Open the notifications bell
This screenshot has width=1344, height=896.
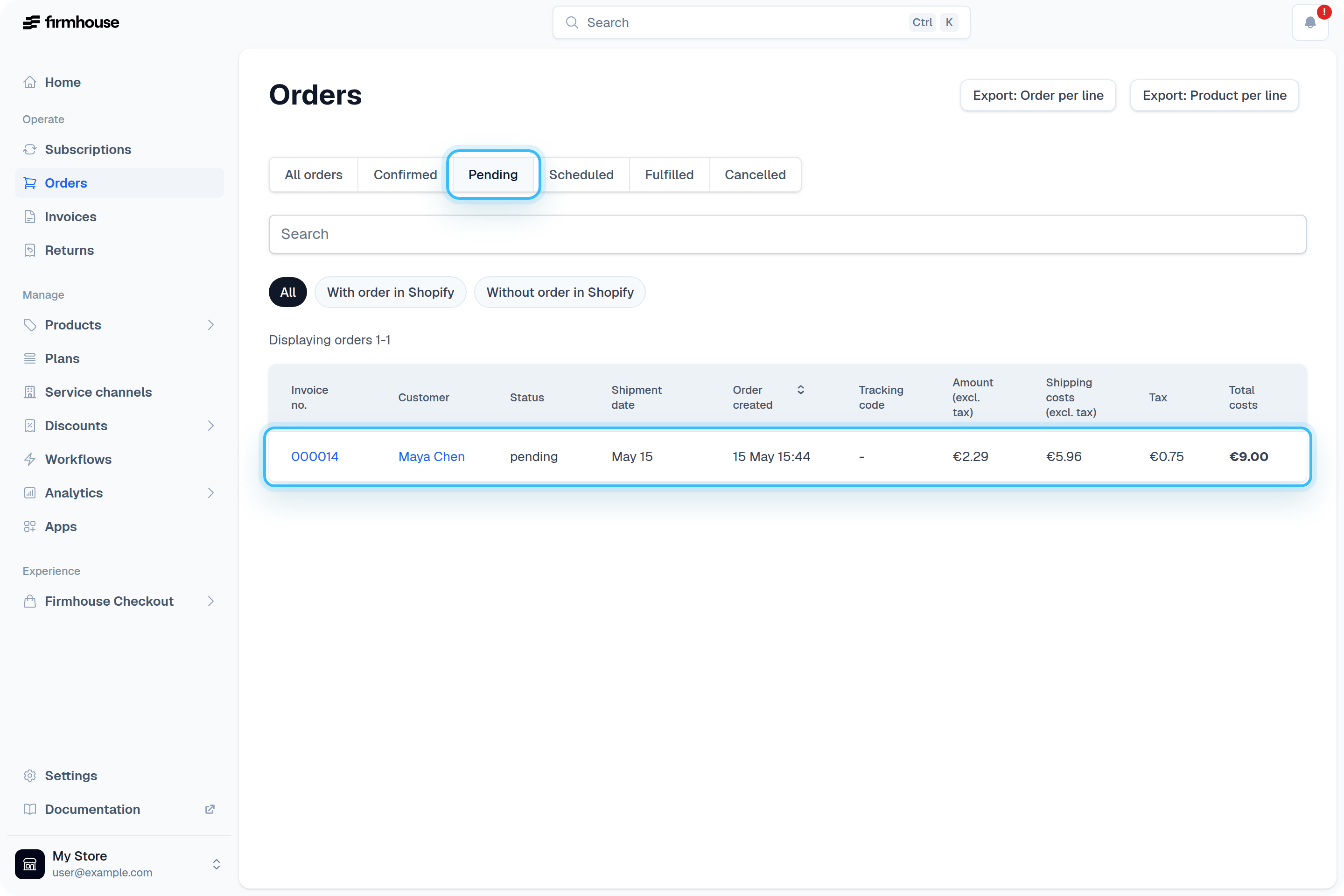coord(1310,22)
